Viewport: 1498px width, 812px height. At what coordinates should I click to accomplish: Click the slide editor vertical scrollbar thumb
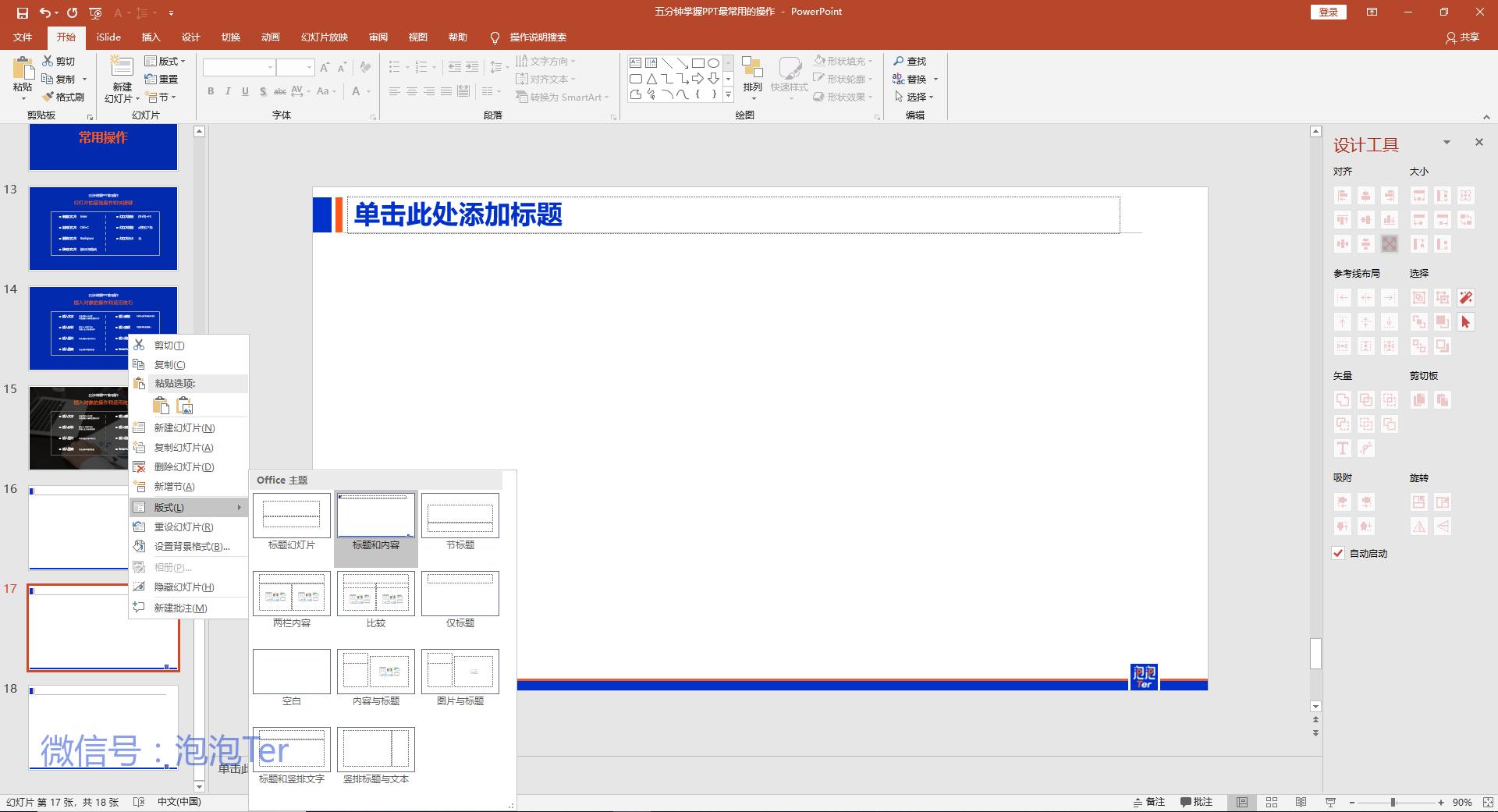1315,654
